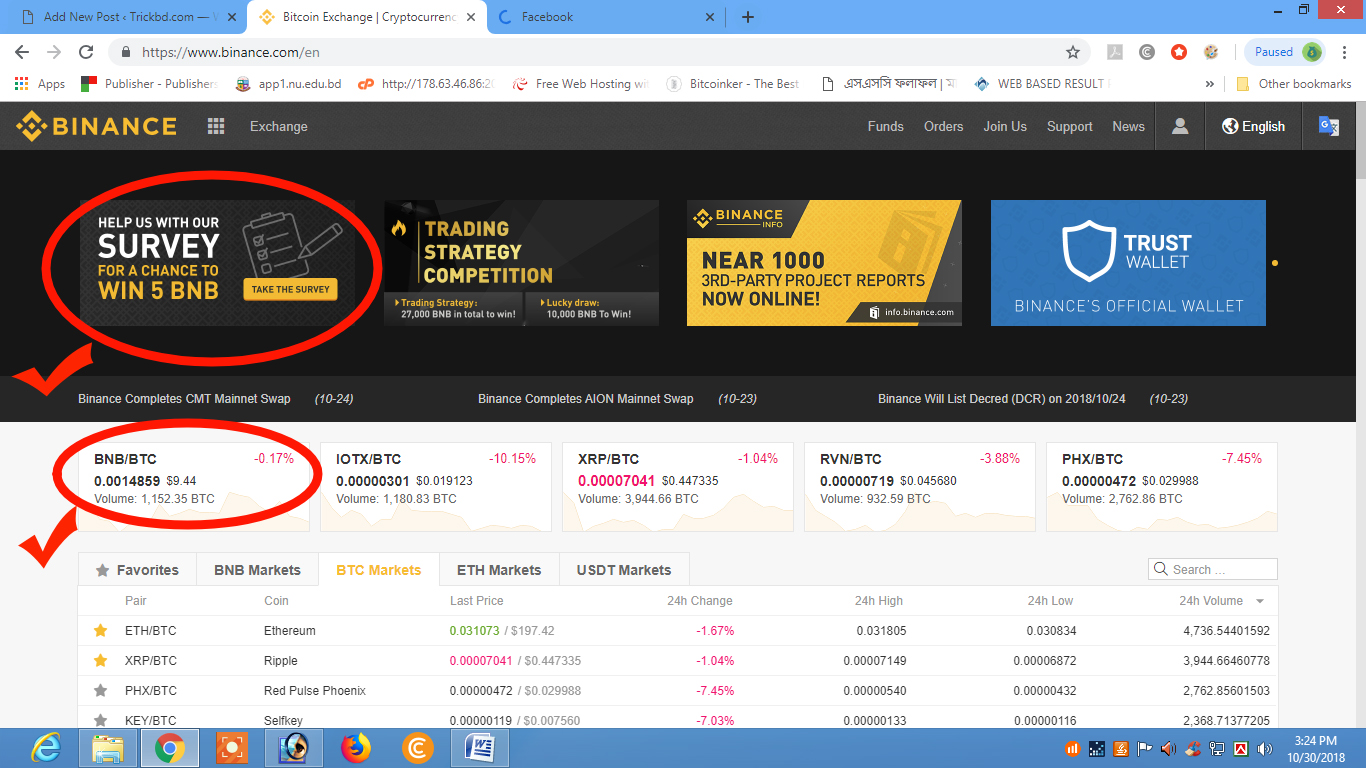Open the Chrome three-dot menu
This screenshot has width=1366, height=768.
(1345, 52)
